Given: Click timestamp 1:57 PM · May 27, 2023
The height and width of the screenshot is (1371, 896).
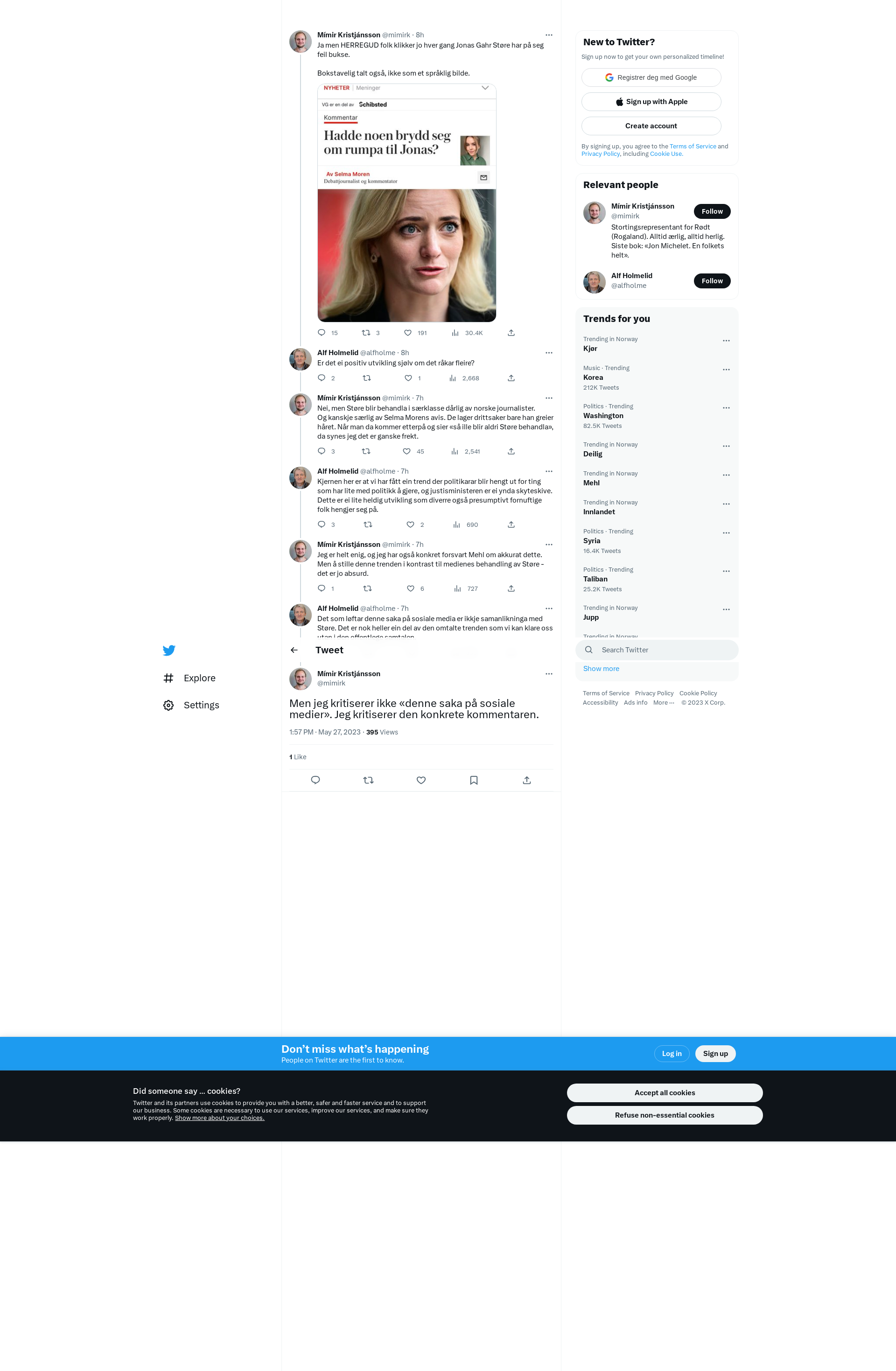Looking at the screenshot, I should click(x=325, y=732).
